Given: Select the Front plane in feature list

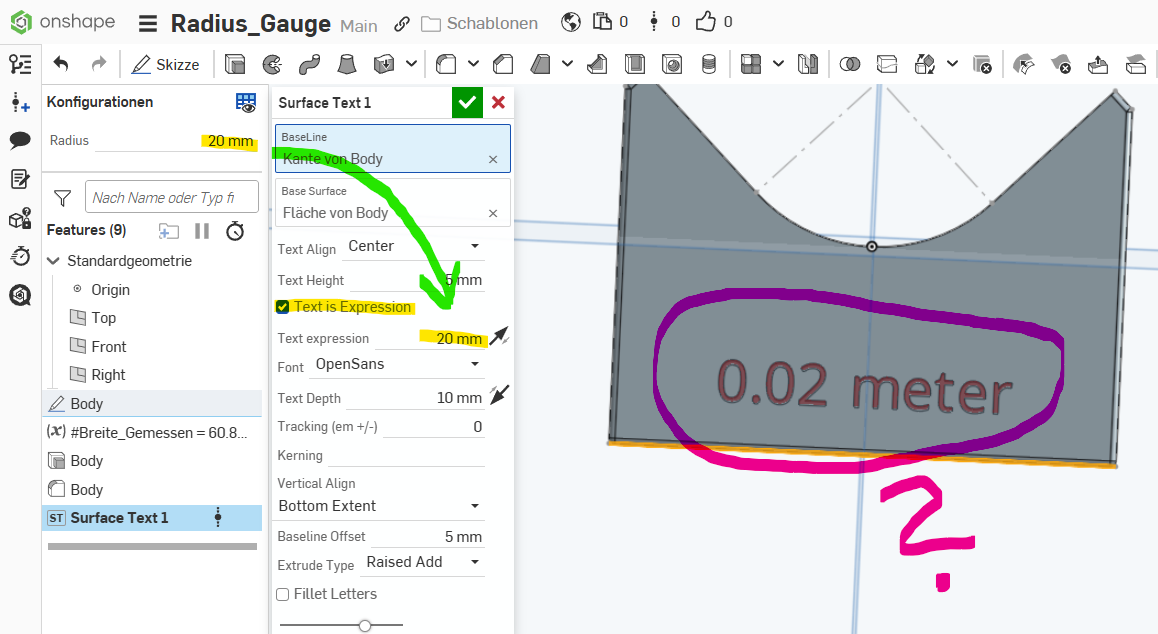Looking at the screenshot, I should 108,346.
